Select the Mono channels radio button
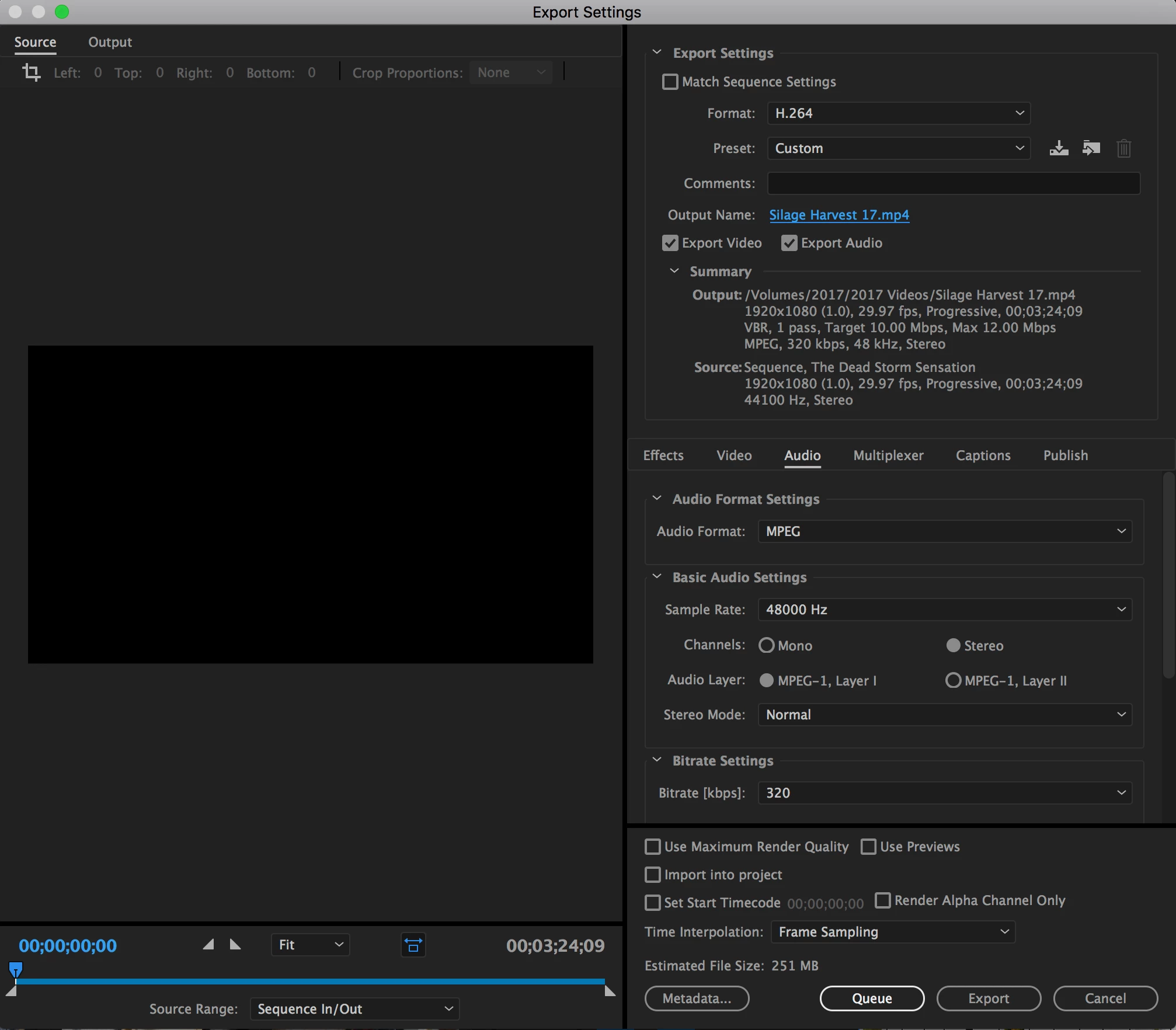This screenshot has width=1176, height=1030. pyautogui.click(x=766, y=645)
